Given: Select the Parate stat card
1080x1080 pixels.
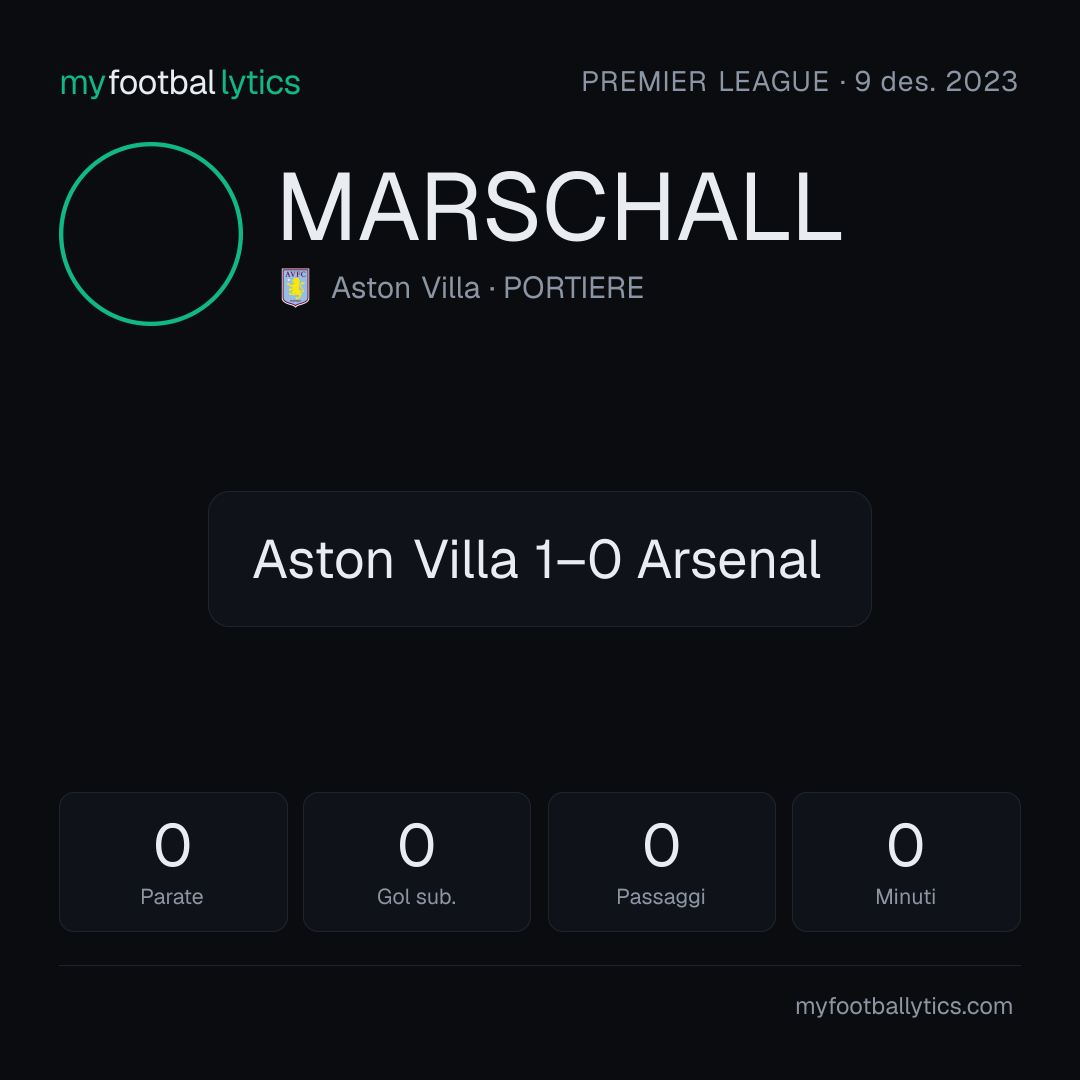Looking at the screenshot, I should [173, 862].
